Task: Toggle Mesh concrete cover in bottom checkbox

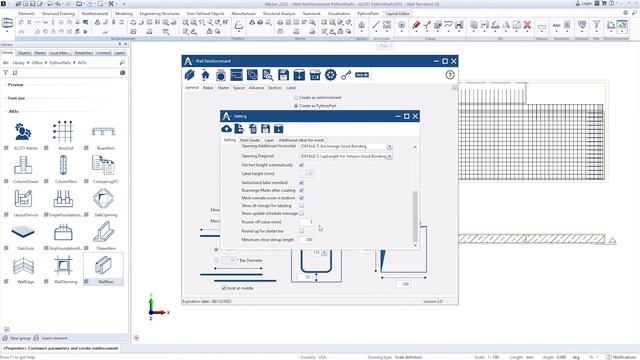Action: click(301, 198)
